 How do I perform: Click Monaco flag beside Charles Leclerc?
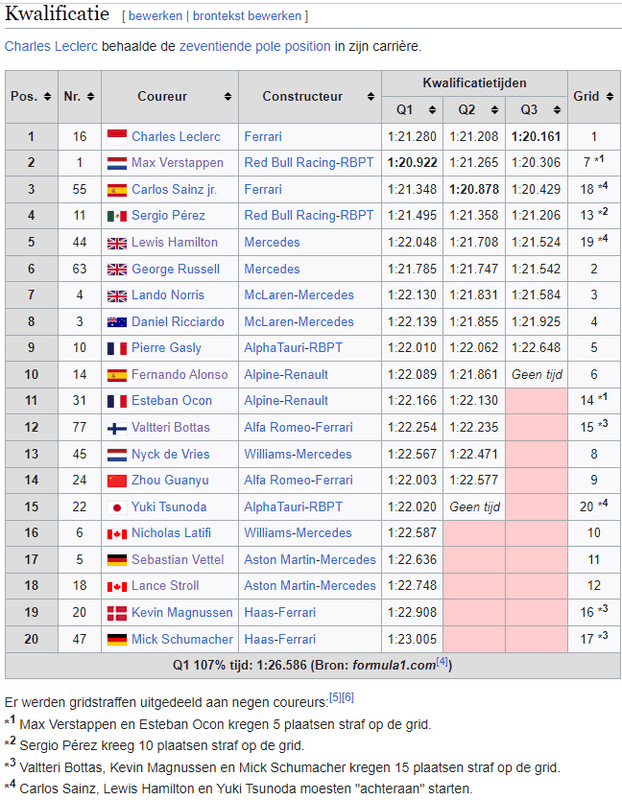(x=117, y=137)
